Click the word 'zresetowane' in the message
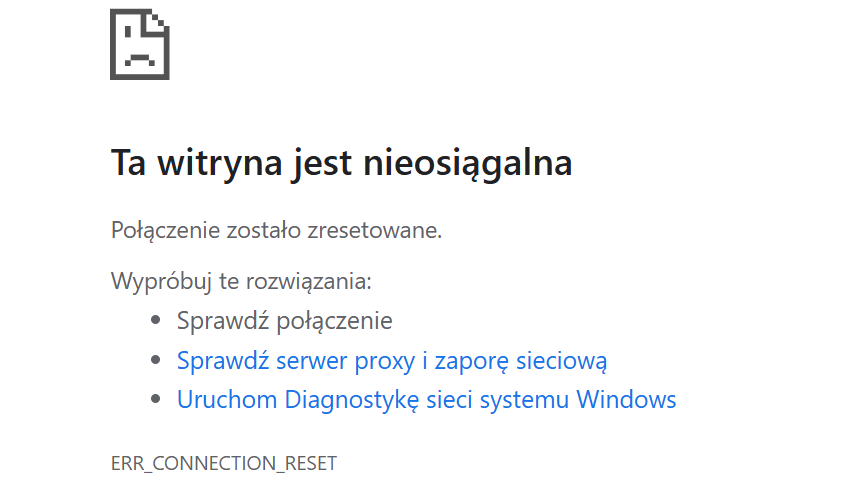 point(372,231)
